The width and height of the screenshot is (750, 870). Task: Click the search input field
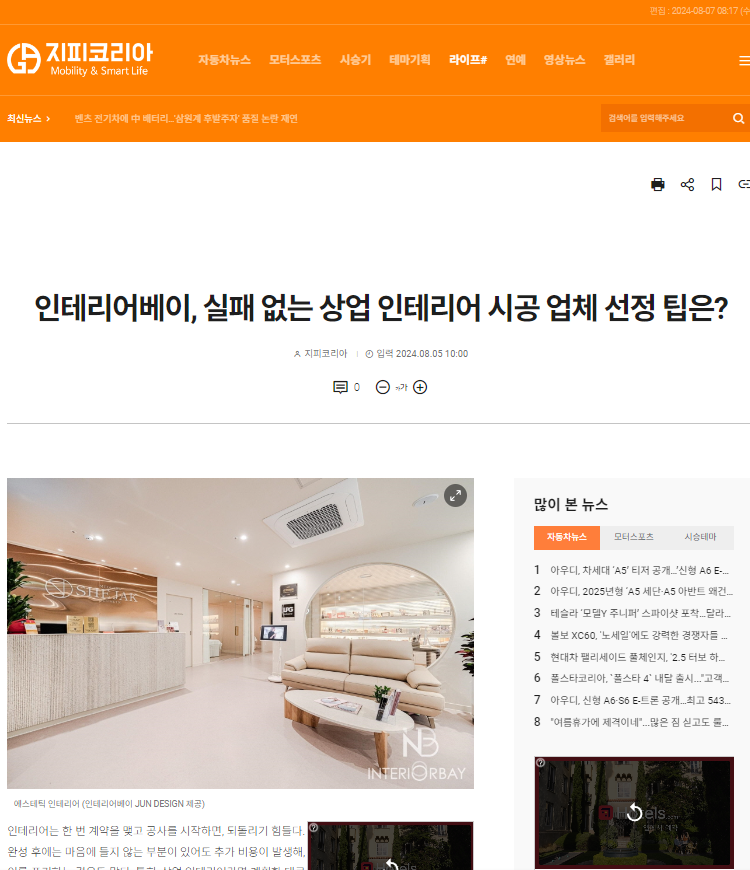tap(666, 118)
